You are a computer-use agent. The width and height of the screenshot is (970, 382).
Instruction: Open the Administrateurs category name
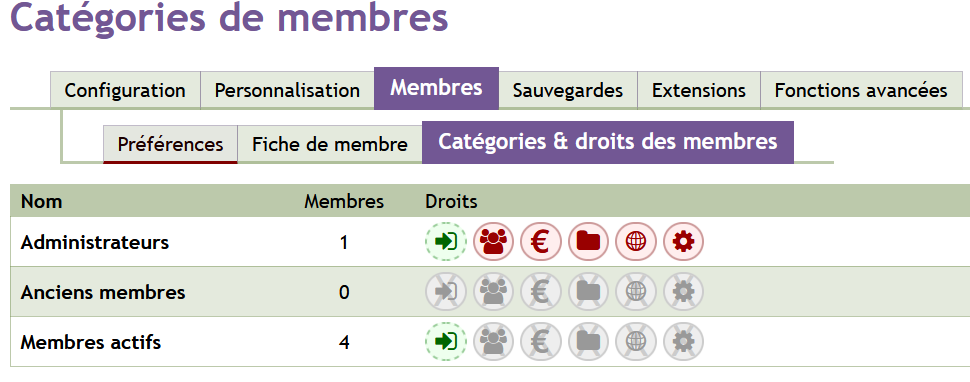click(95, 242)
